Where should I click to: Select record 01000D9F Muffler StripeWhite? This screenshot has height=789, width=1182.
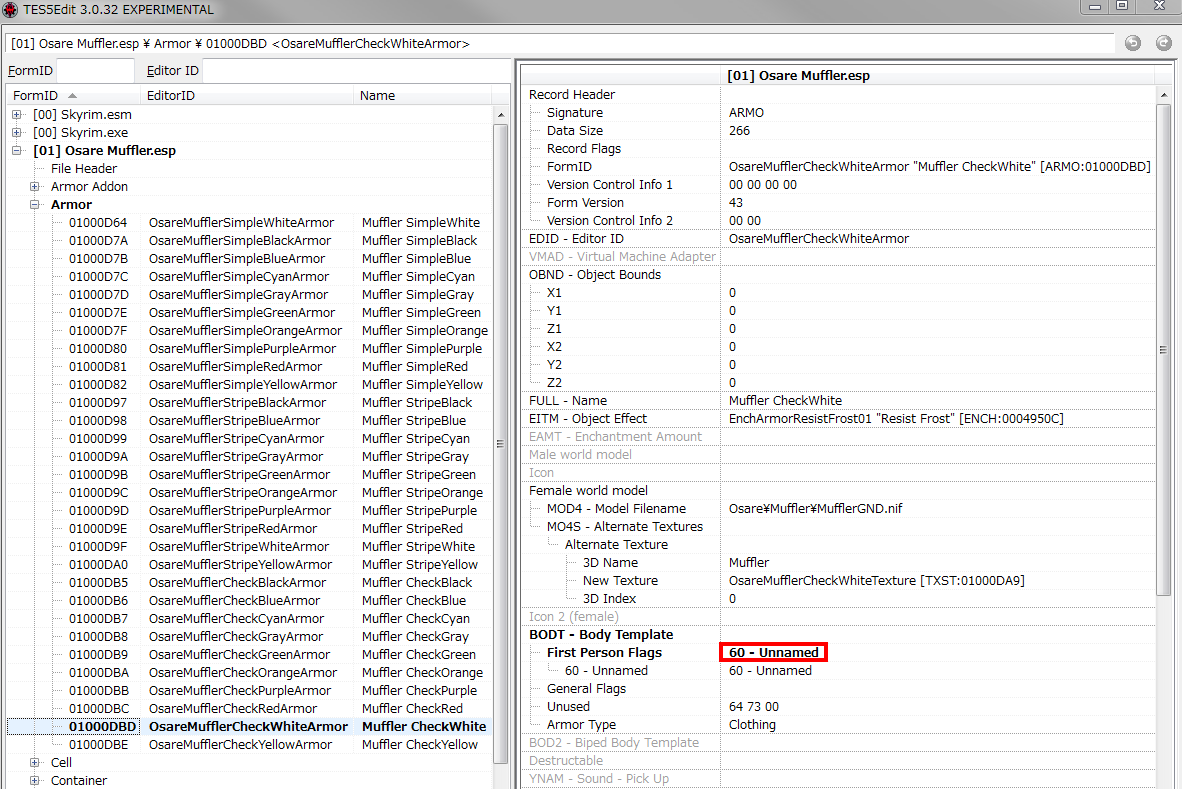249,547
